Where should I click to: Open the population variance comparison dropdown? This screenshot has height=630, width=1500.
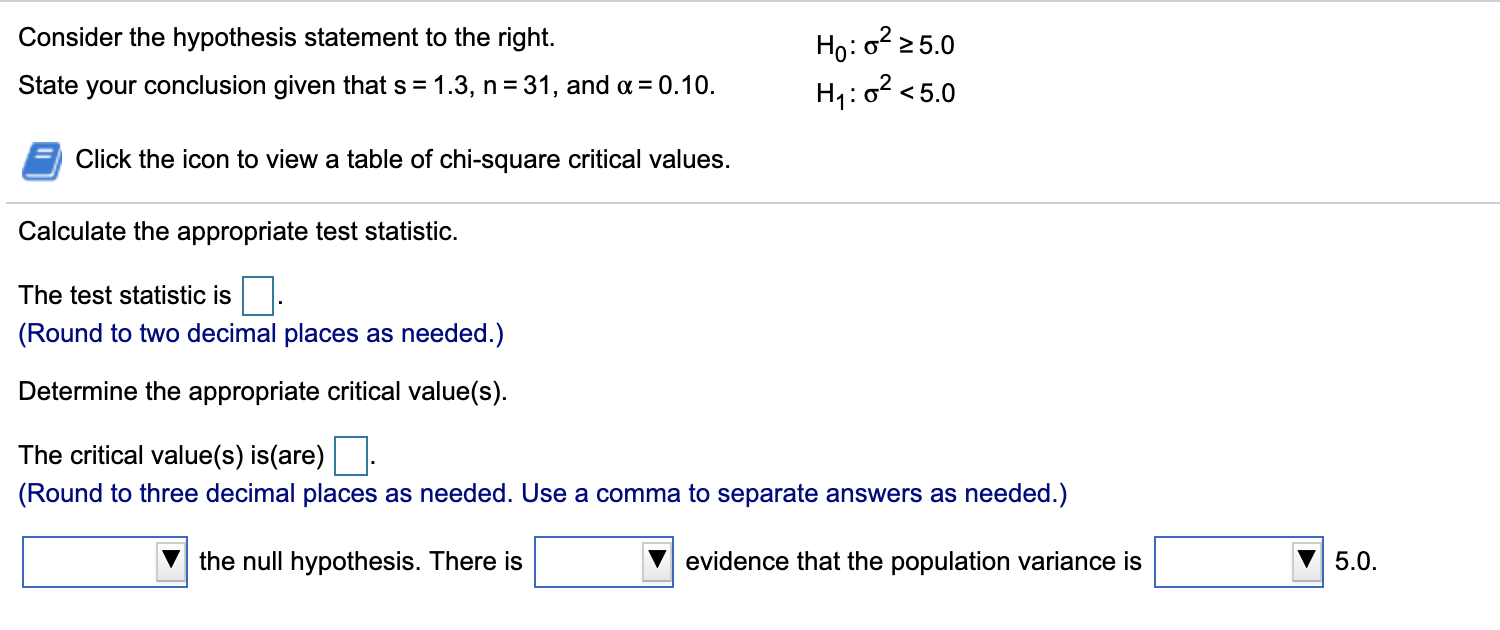click(x=1238, y=562)
